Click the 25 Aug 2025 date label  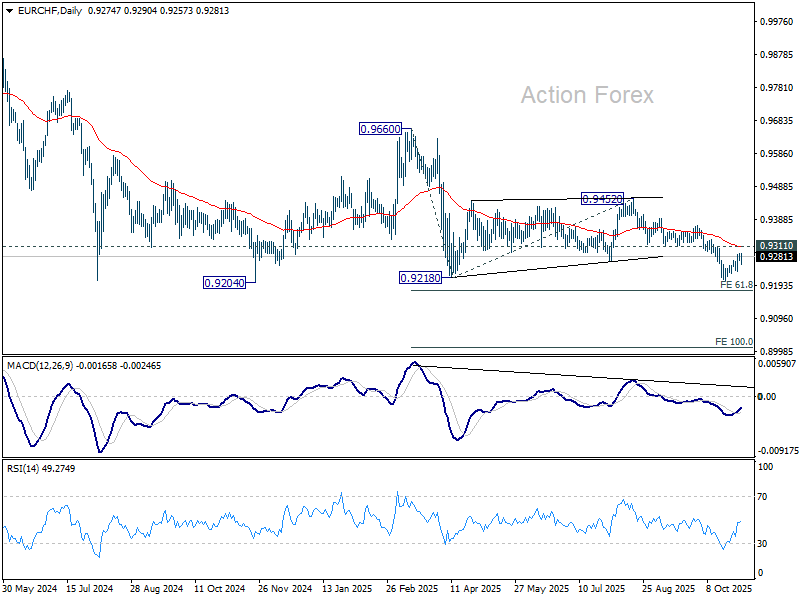pos(668,588)
